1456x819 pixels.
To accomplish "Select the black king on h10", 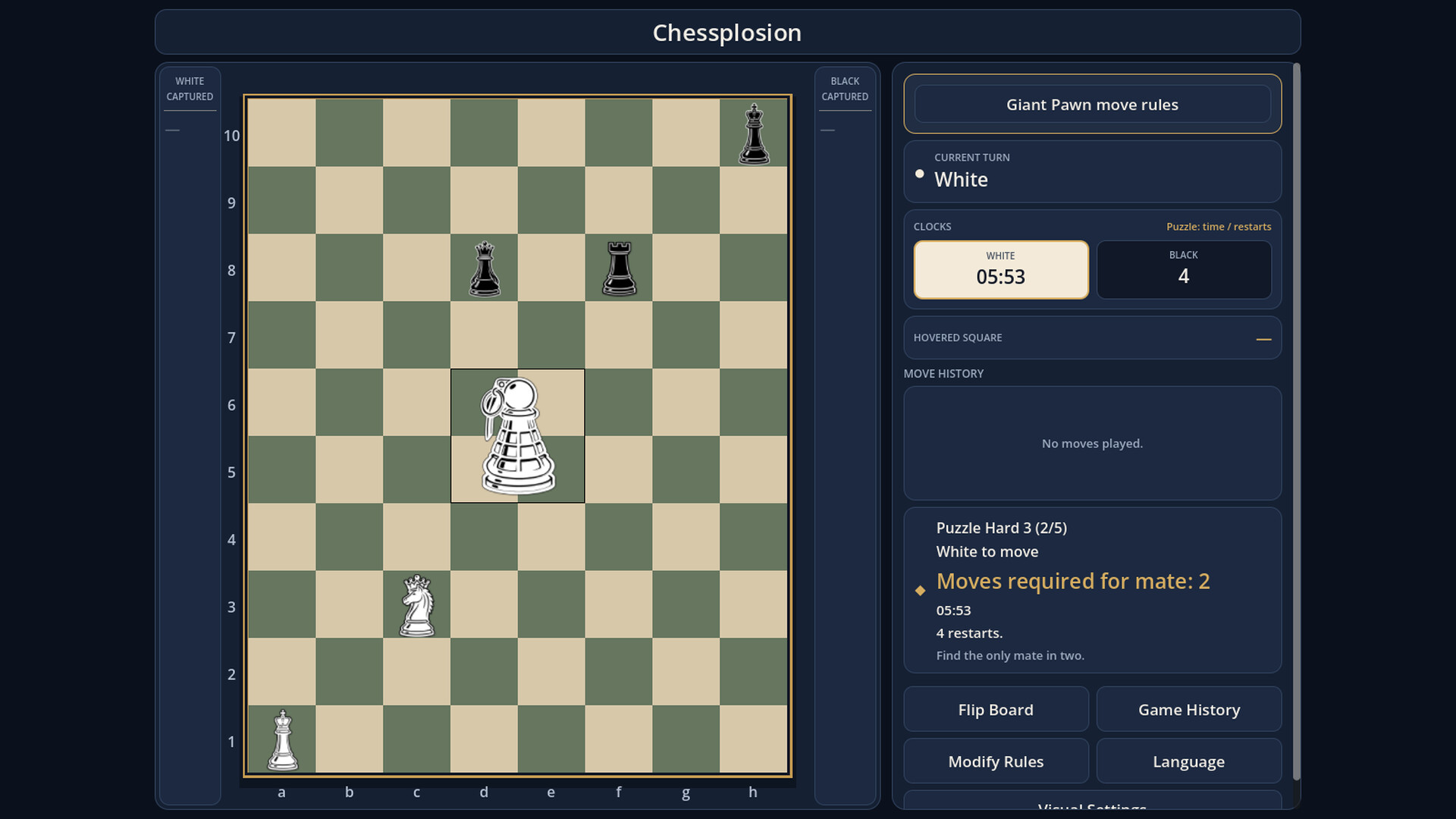I will tap(753, 133).
